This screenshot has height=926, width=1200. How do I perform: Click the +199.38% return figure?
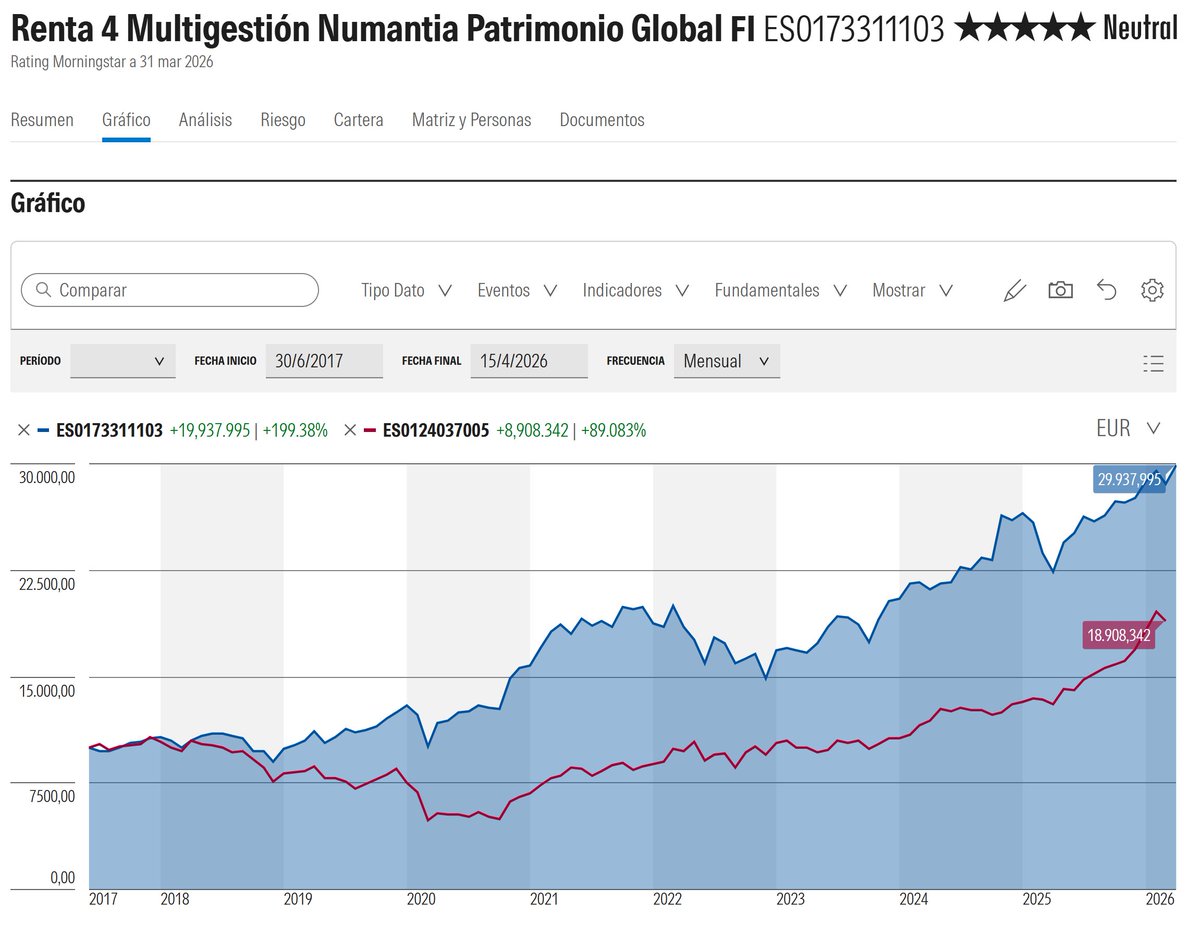tap(295, 431)
